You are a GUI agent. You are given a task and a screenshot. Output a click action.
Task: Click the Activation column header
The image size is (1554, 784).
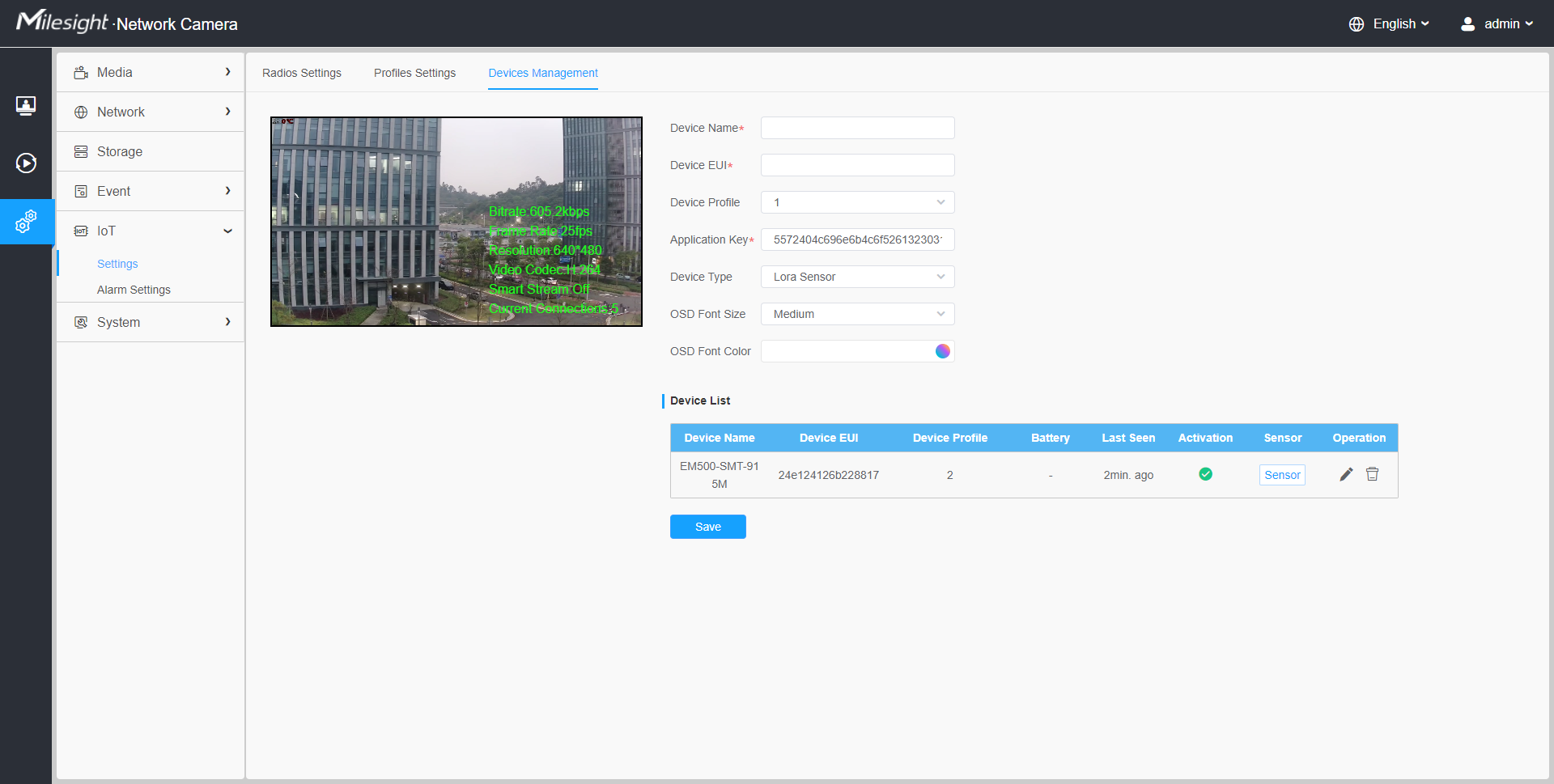click(x=1205, y=438)
